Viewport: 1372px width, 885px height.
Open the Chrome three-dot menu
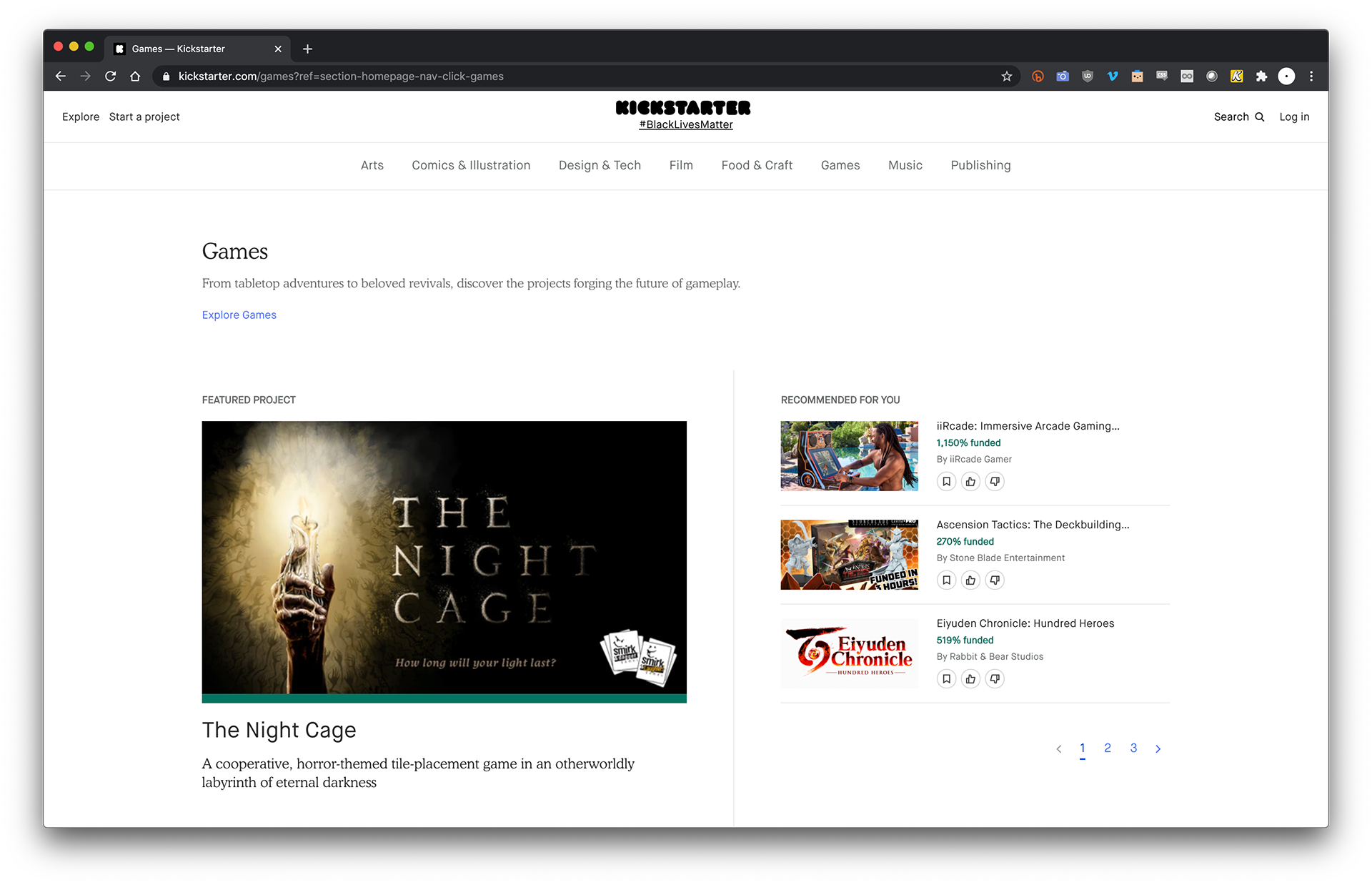(x=1311, y=76)
